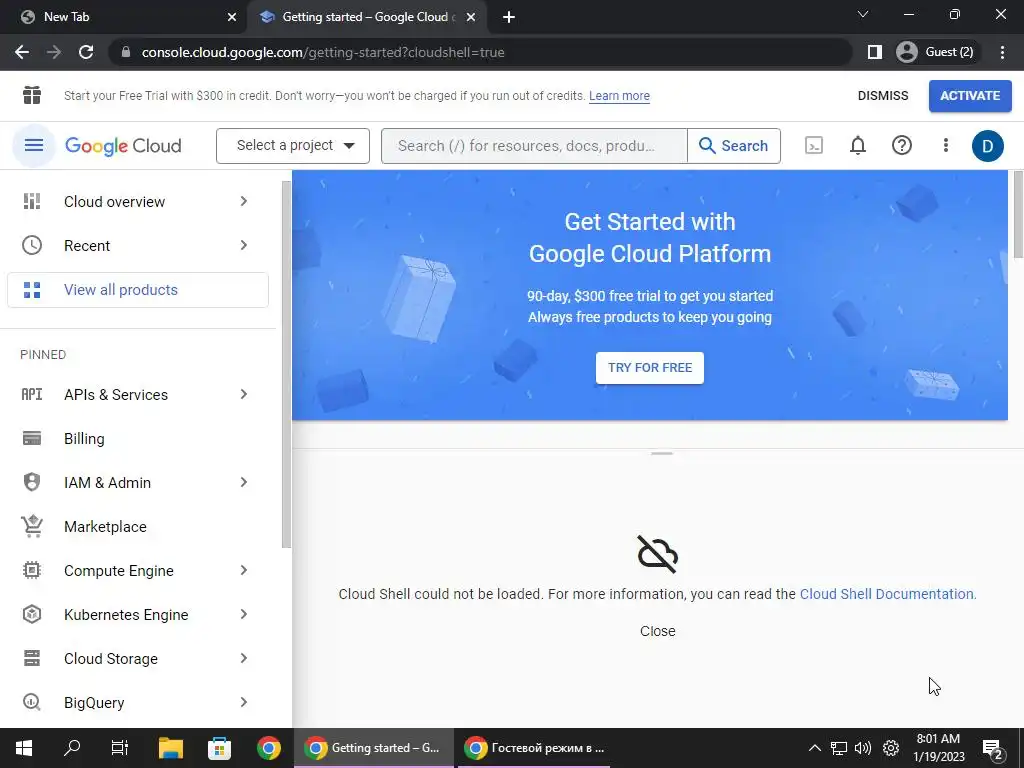Viewport: 1024px width, 768px height.
Task: Open Windows Start menu
Action: (24, 748)
